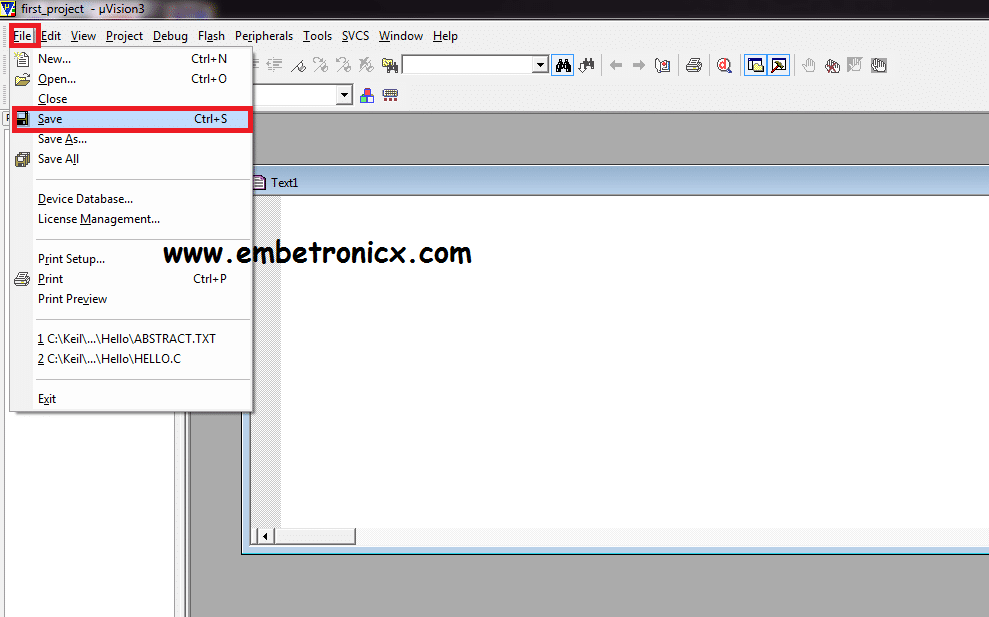Choose New... from the File menu
The image size is (989, 617).
pos(131,59)
